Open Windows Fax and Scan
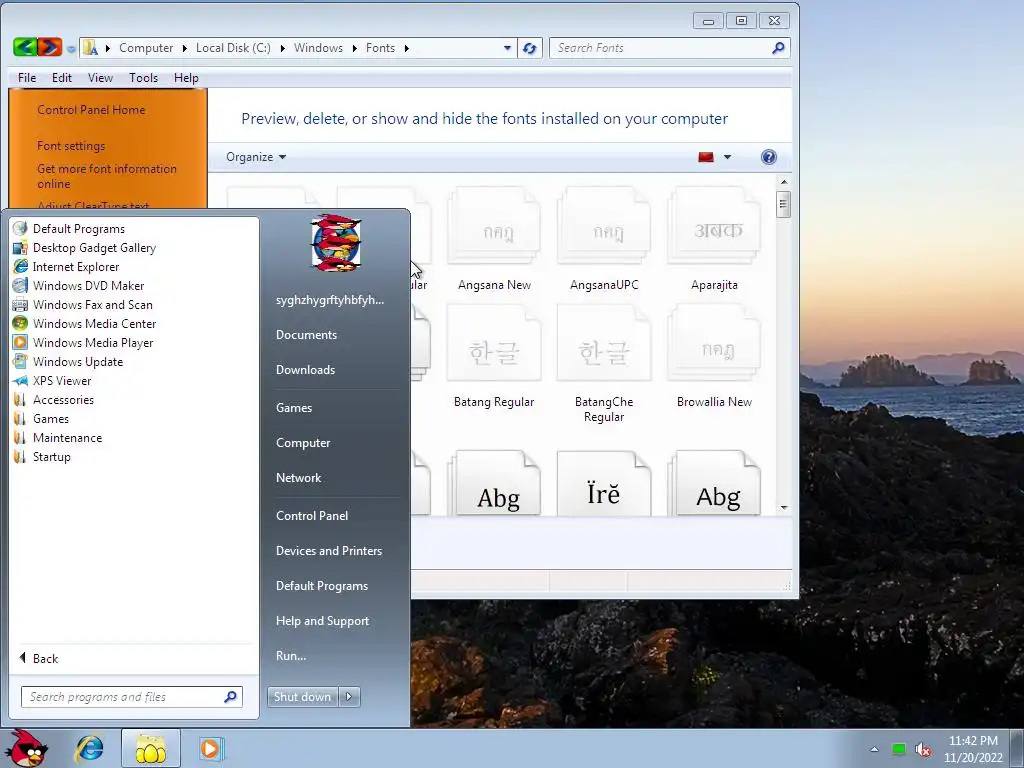This screenshot has height=768, width=1024. point(93,304)
